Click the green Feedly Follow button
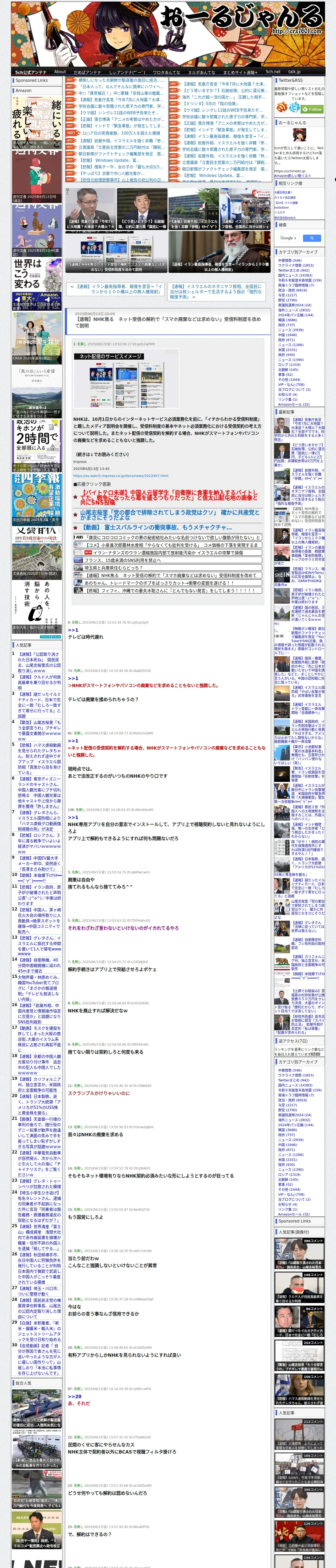This screenshot has width=336, height=1568. [313, 109]
